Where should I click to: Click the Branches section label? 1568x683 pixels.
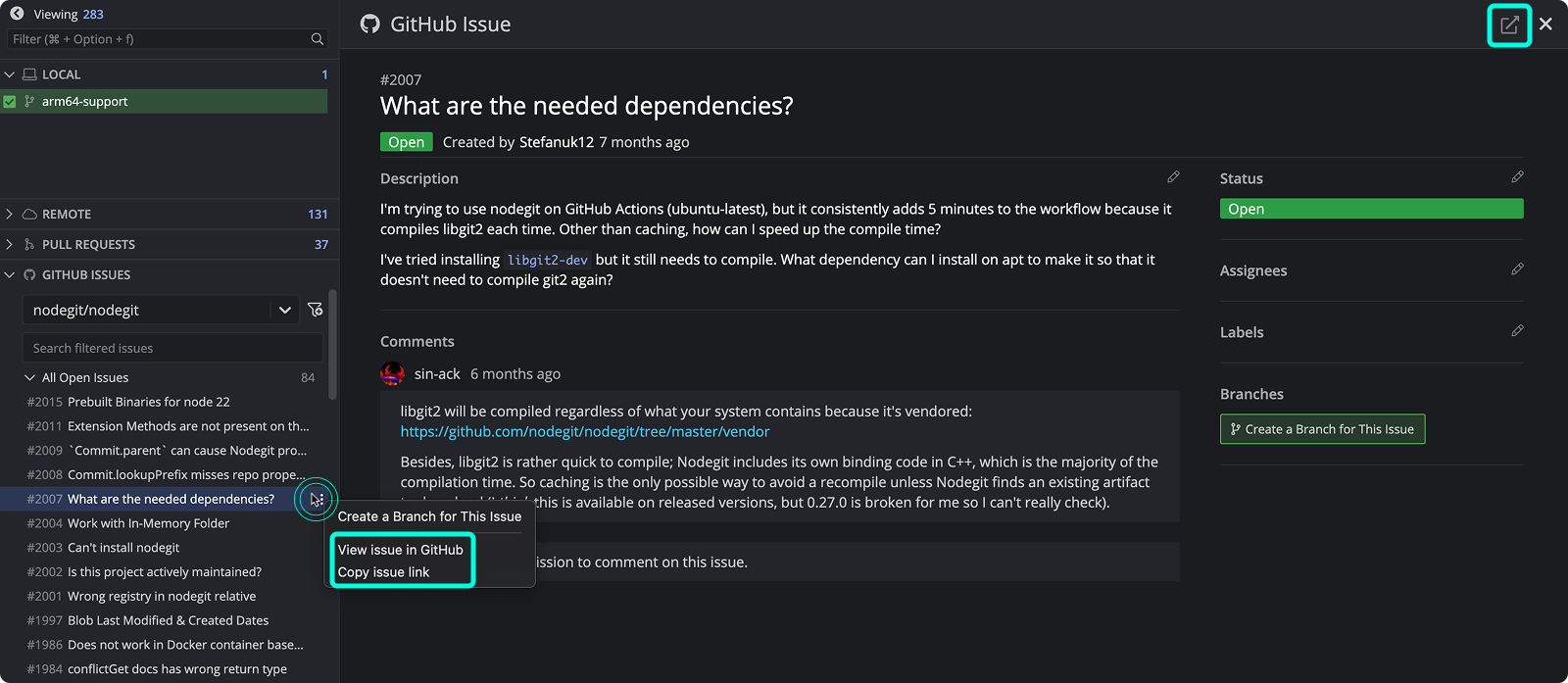1251,394
